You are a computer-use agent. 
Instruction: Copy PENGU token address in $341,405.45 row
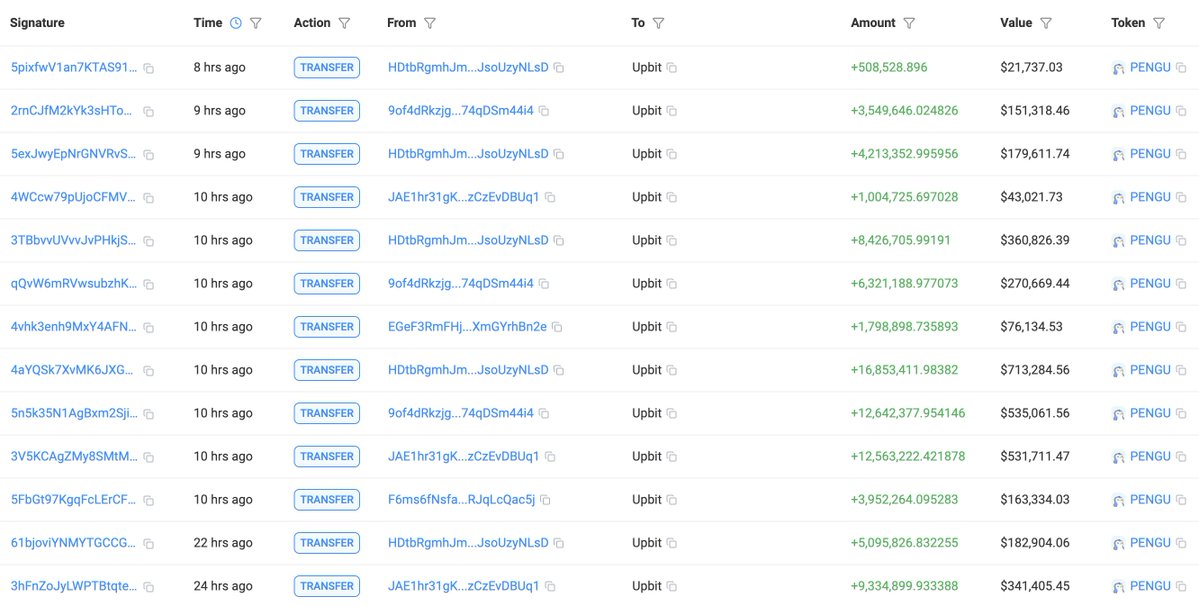[1181, 587]
